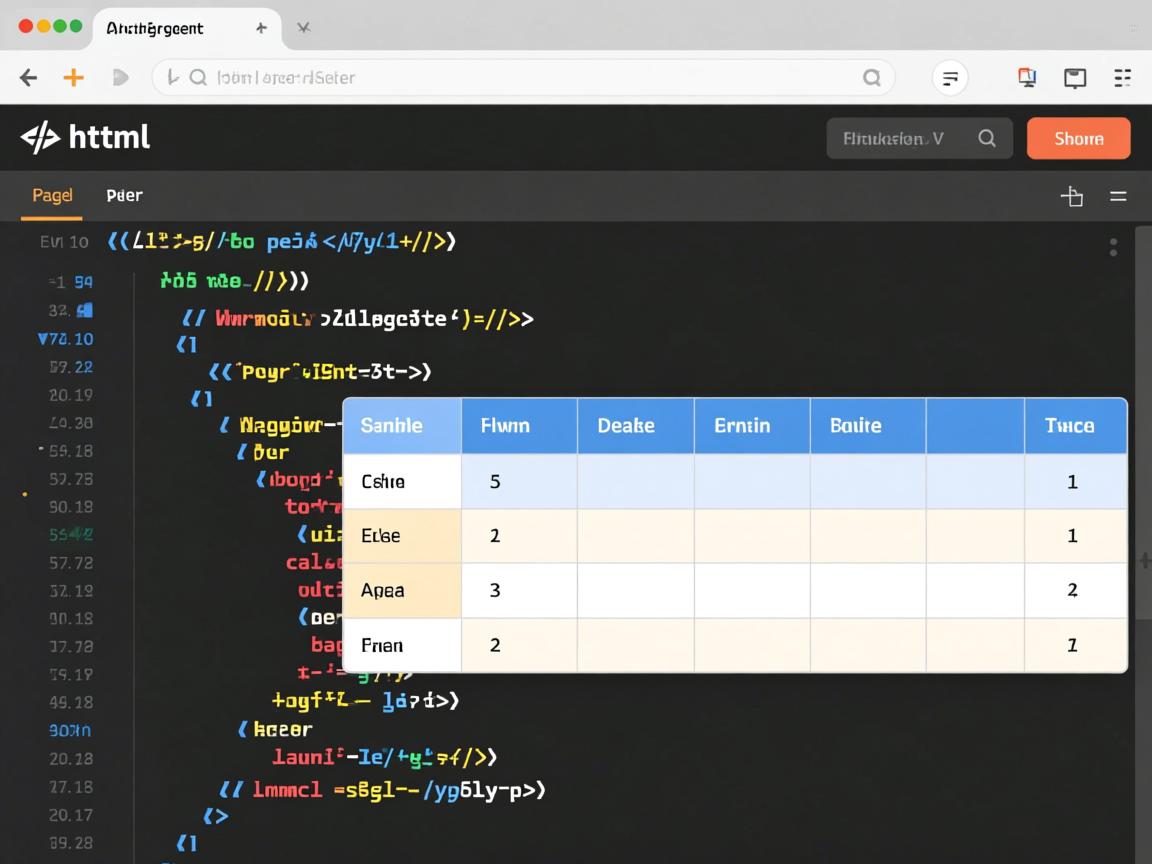The height and width of the screenshot is (864, 1152).
Task: Switch to the Pagel tab
Action: (x=52, y=195)
